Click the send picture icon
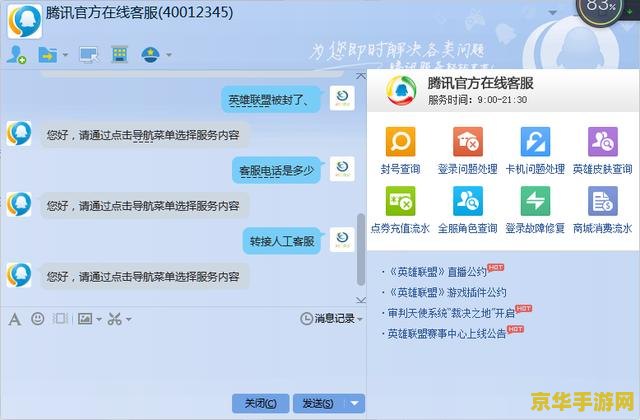The height and width of the screenshot is (420, 640). pyautogui.click(x=85, y=318)
